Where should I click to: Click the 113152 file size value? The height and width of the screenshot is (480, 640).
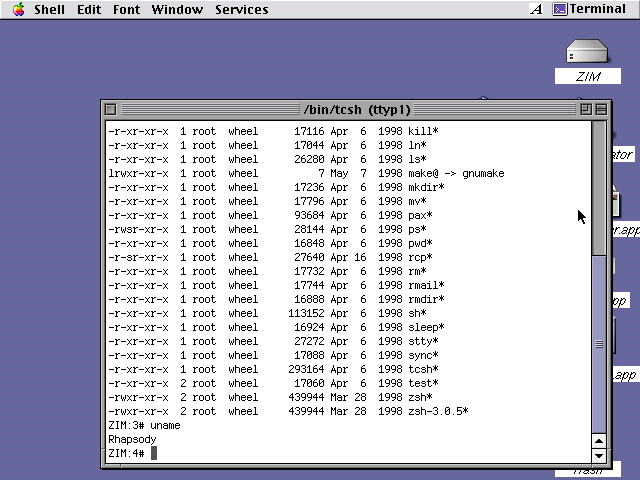coord(306,313)
